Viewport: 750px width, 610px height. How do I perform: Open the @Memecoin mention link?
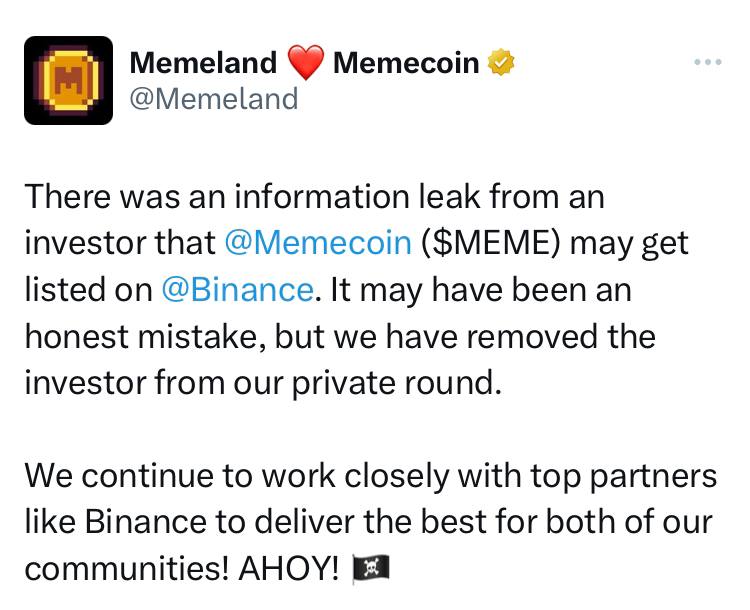[319, 243]
